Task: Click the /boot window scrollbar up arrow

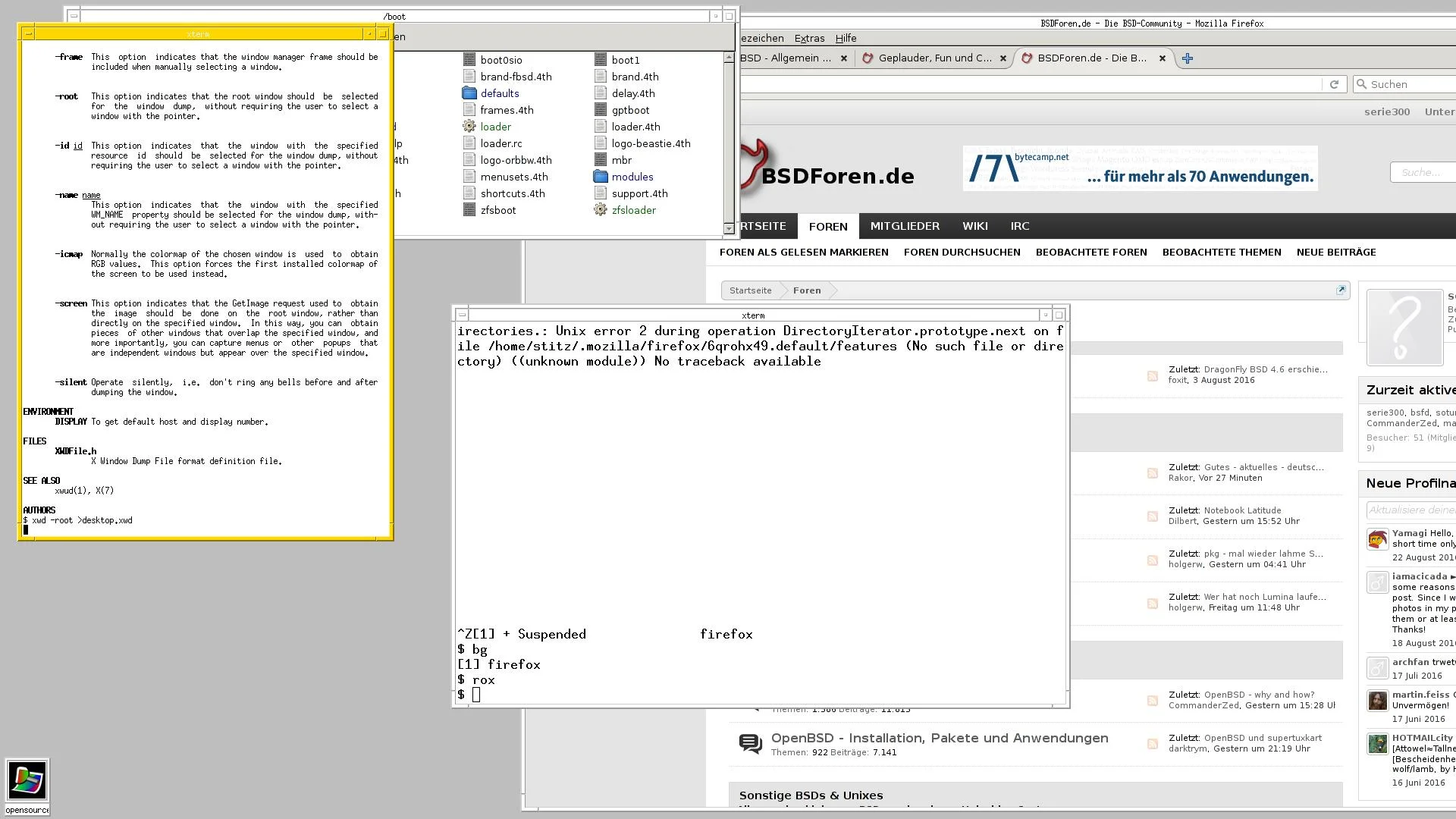Action: click(729, 57)
